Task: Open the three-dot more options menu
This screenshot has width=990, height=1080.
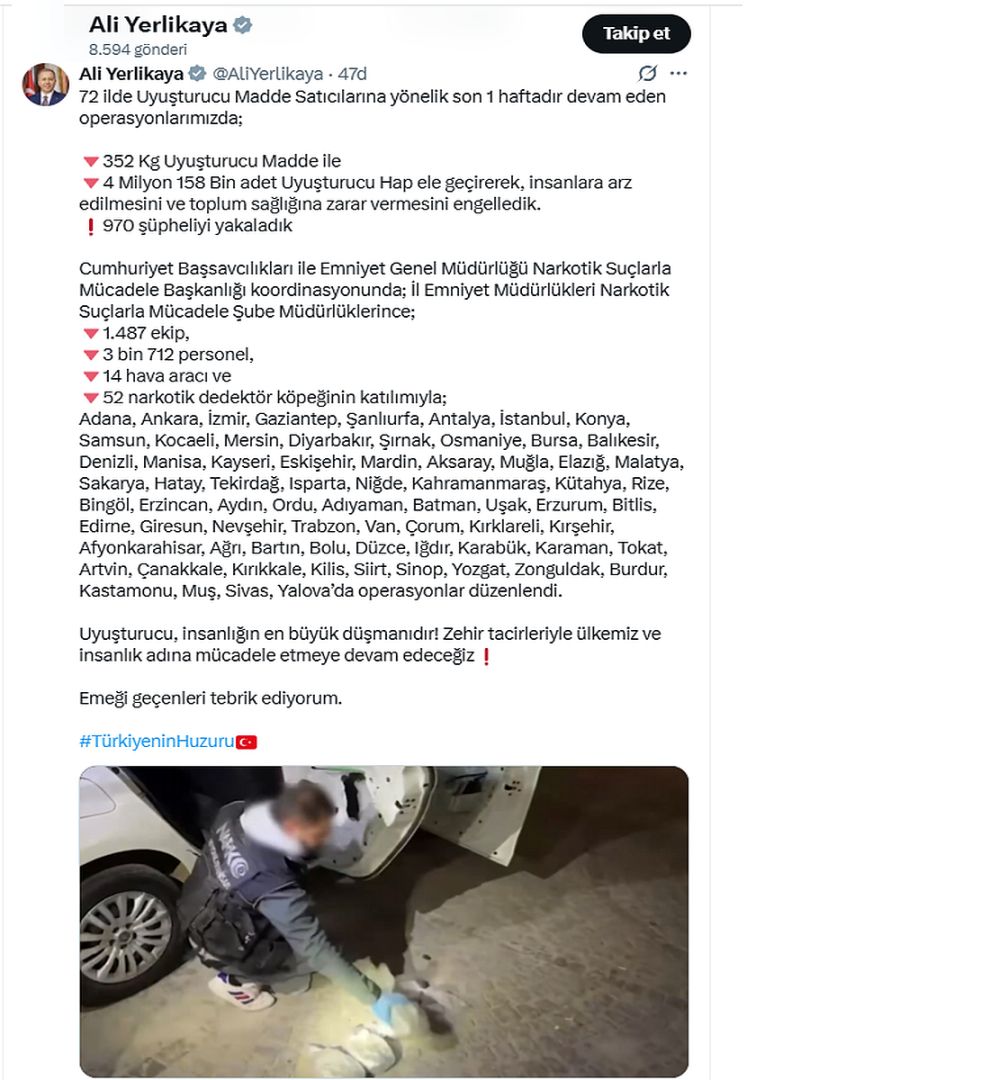Action: point(679,73)
